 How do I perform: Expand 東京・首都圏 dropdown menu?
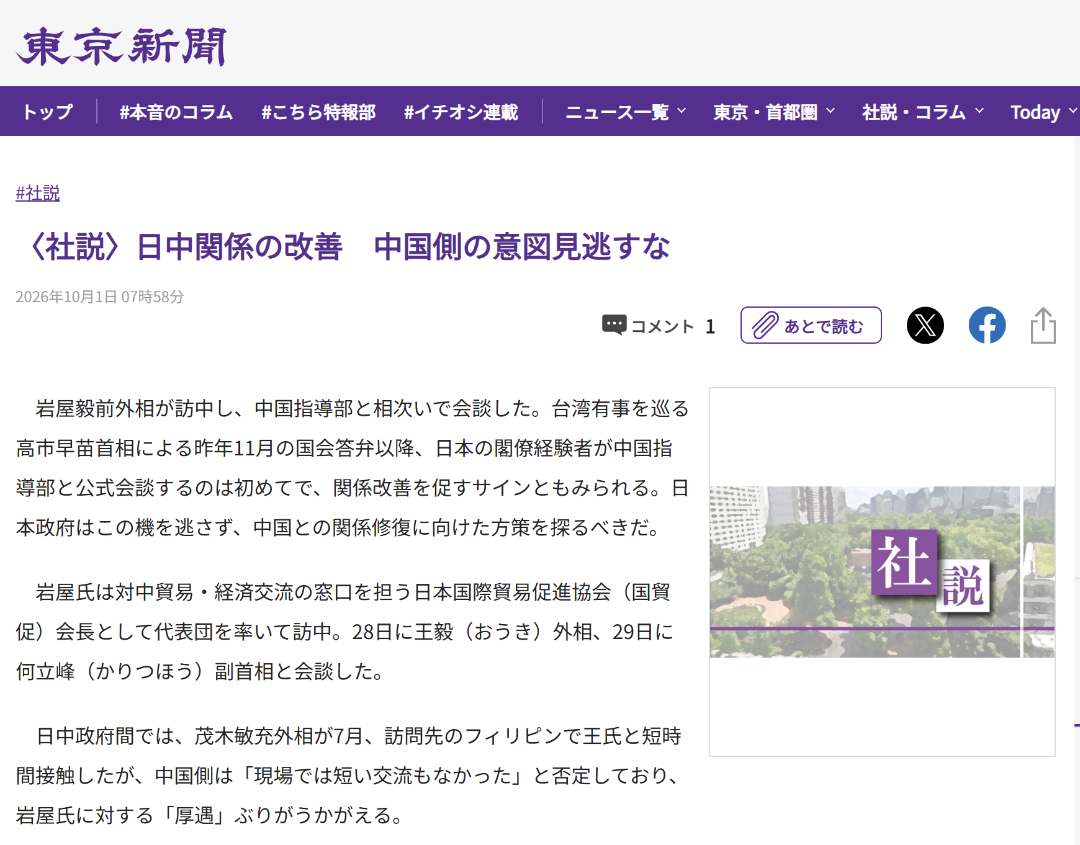774,112
